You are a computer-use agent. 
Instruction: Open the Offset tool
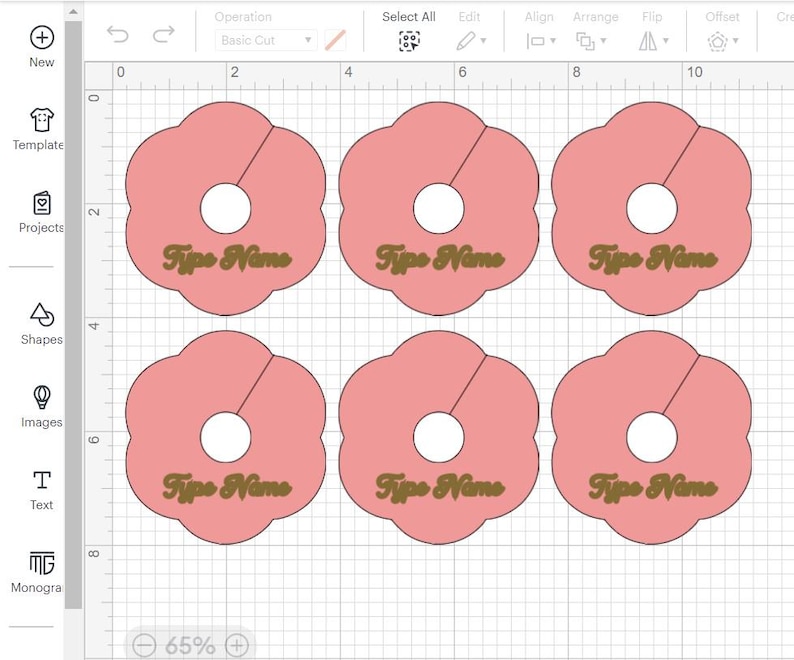point(723,41)
